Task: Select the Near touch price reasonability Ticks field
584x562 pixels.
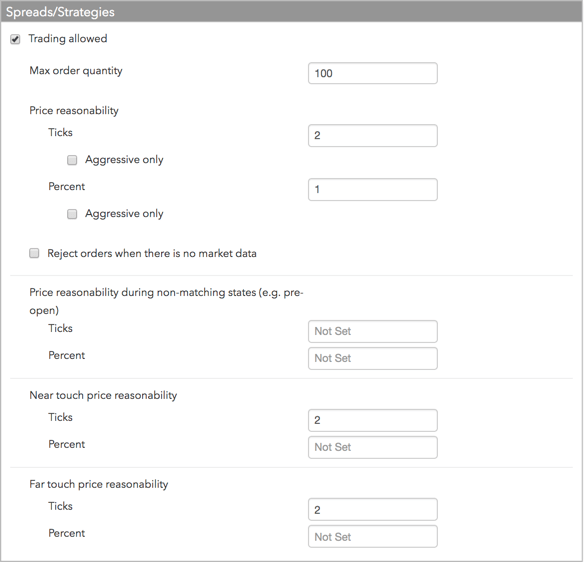Action: [x=373, y=420]
